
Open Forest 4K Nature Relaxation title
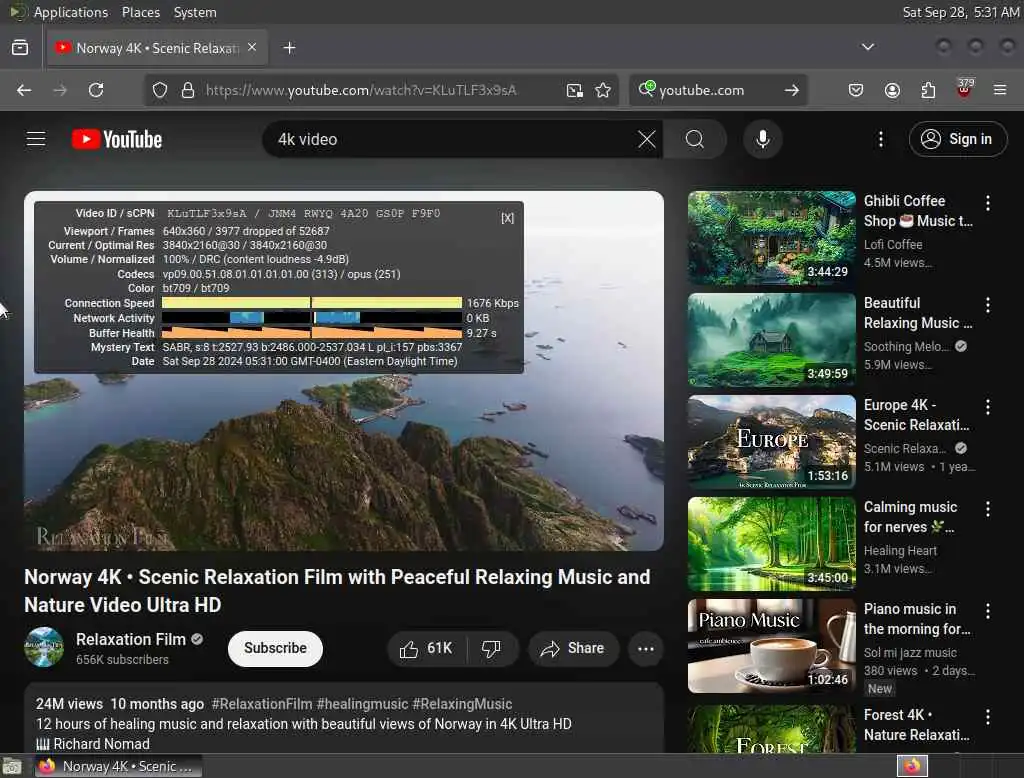916,725
